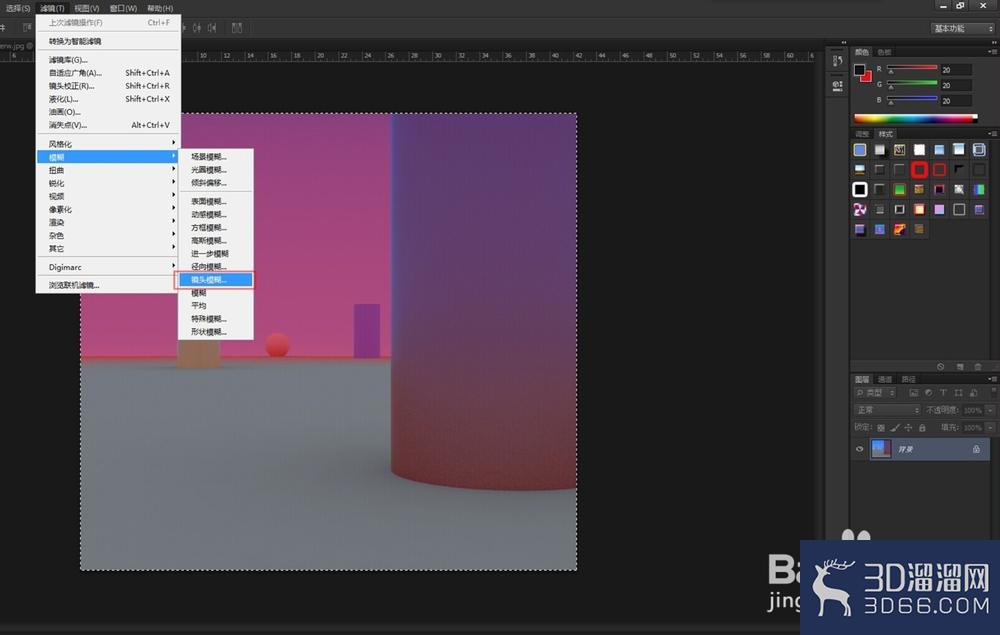
Task: Toggle lock image pixels brush icon
Action: pos(895,428)
